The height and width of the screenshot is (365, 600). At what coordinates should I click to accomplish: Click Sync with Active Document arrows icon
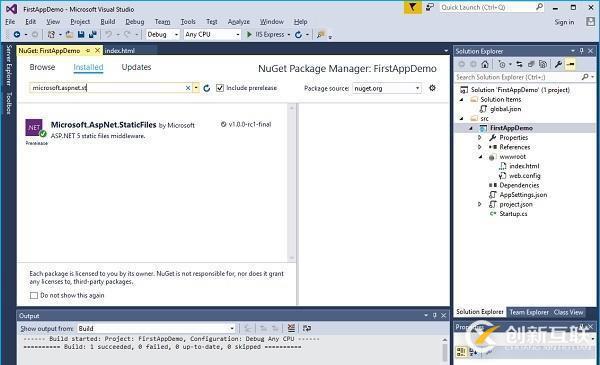[x=519, y=64]
